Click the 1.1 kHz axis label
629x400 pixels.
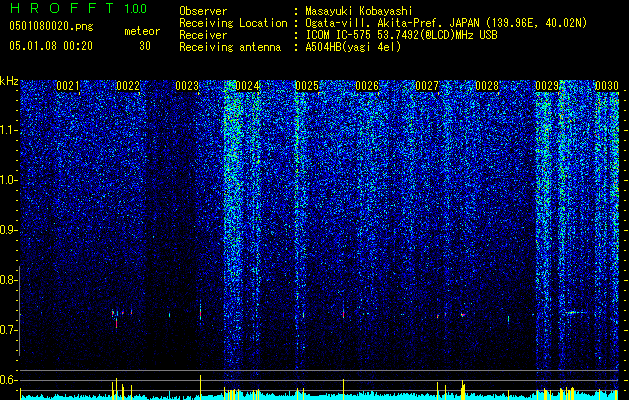8,130
